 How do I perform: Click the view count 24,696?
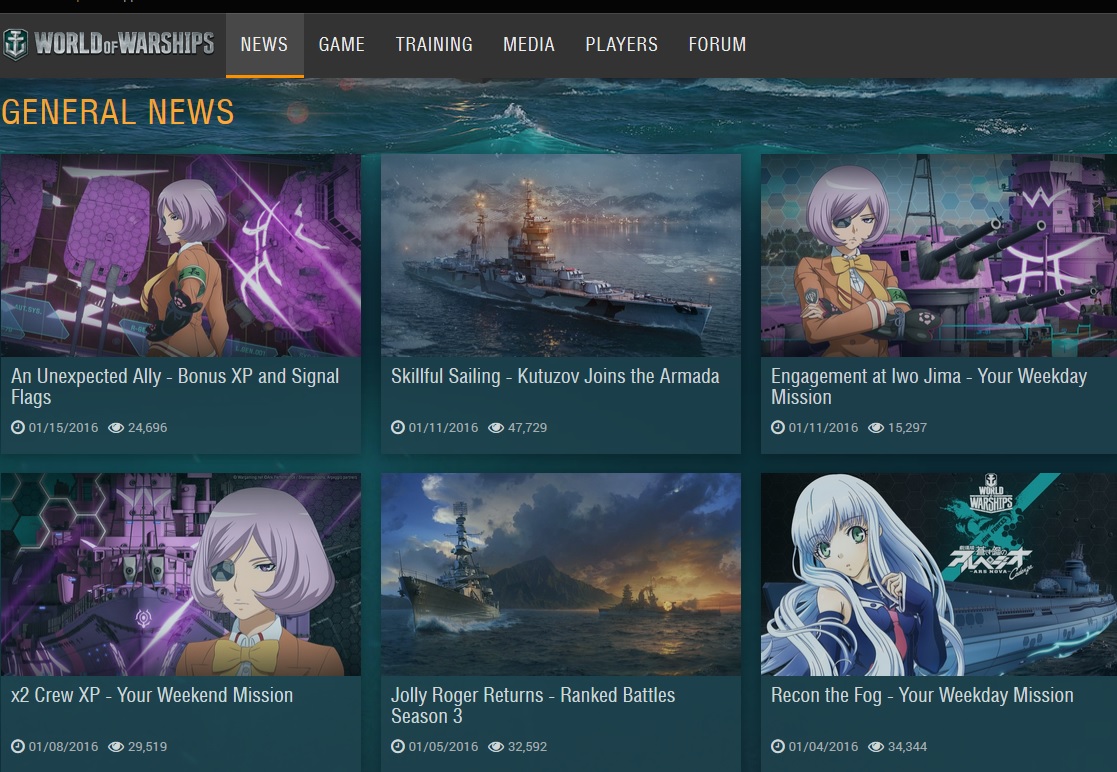point(147,427)
